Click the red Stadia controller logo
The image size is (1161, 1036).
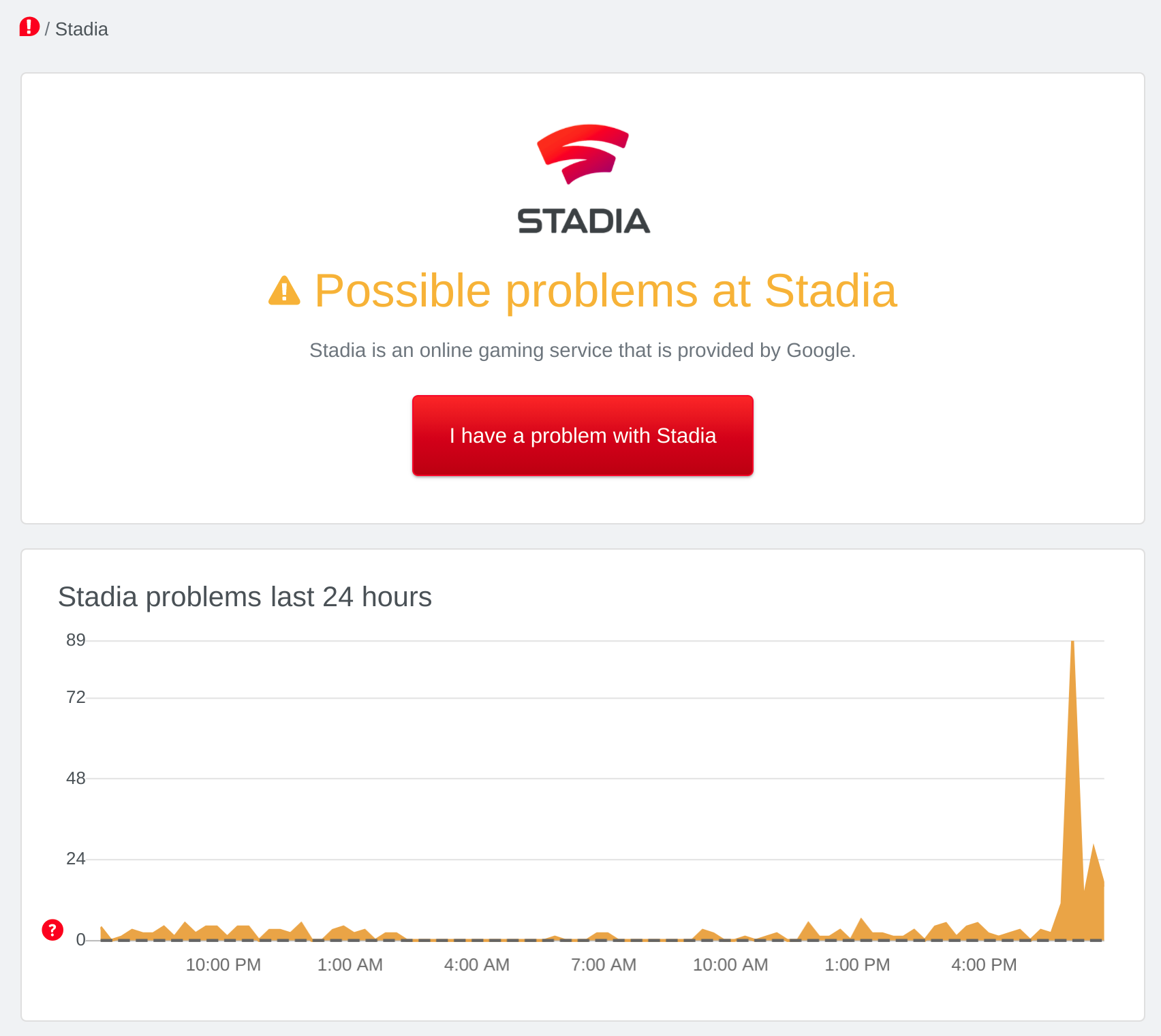pos(583,153)
